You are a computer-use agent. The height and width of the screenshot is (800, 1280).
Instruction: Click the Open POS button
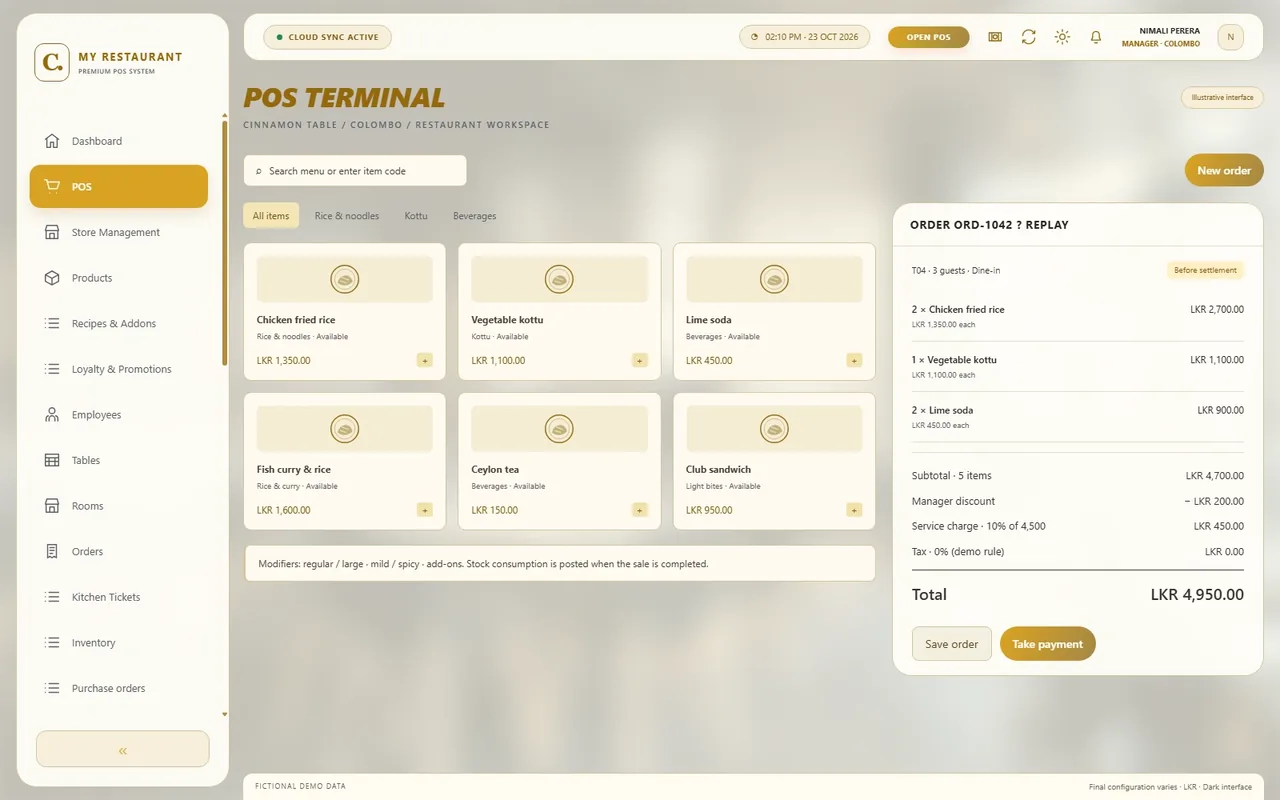pyautogui.click(x=928, y=37)
